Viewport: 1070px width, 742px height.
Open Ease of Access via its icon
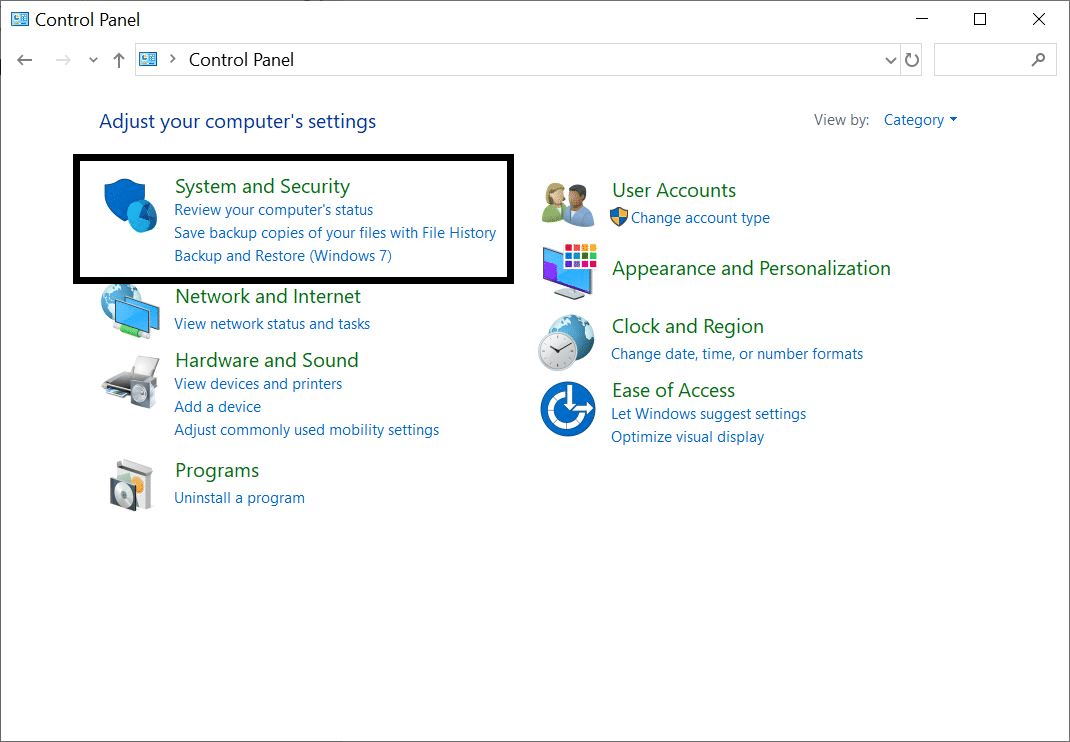point(567,409)
